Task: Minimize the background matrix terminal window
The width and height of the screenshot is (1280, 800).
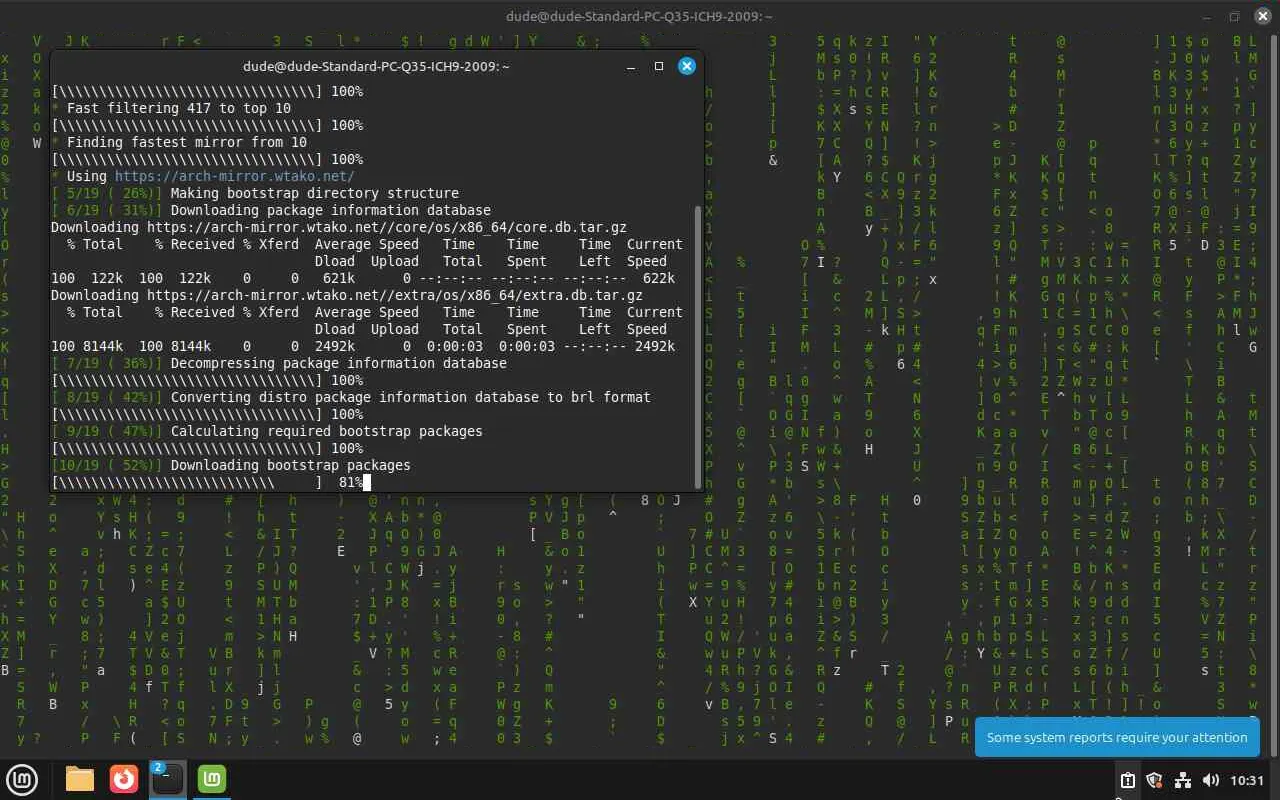Action: 1206,16
